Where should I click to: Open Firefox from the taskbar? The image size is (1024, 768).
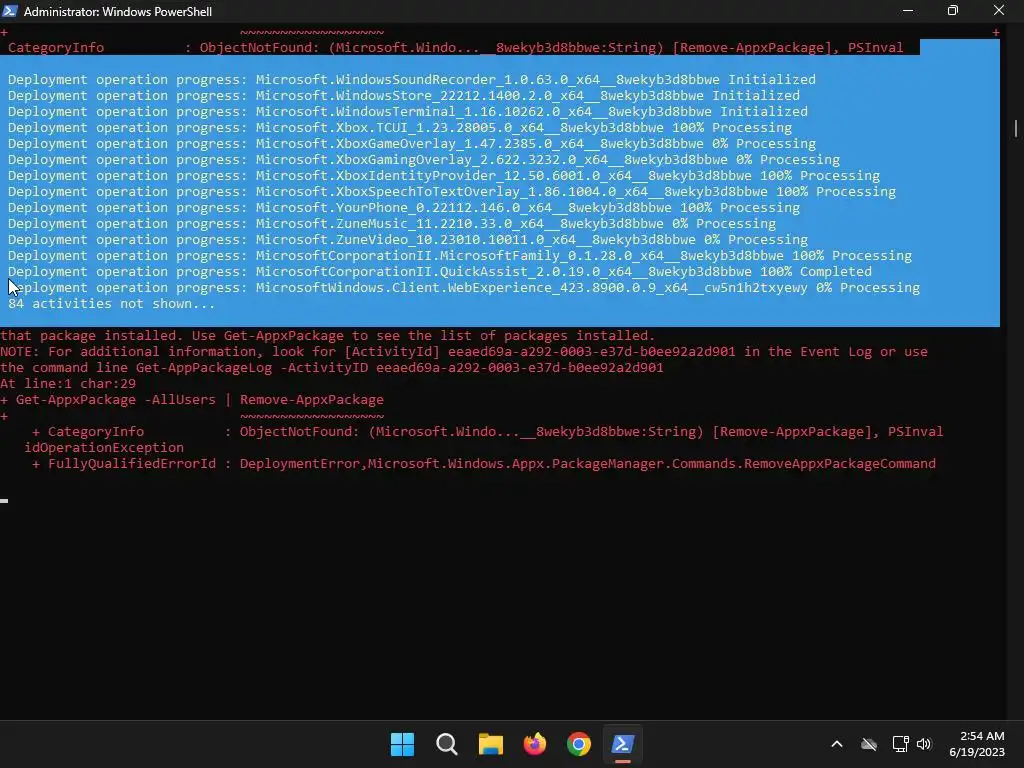pos(535,744)
